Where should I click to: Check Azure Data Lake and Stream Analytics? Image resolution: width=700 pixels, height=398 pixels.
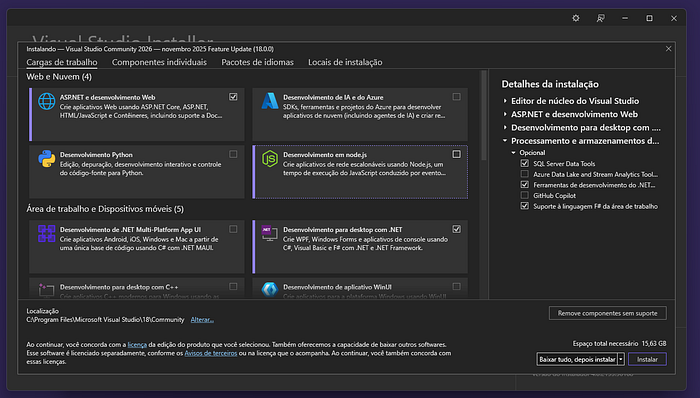click(525, 174)
